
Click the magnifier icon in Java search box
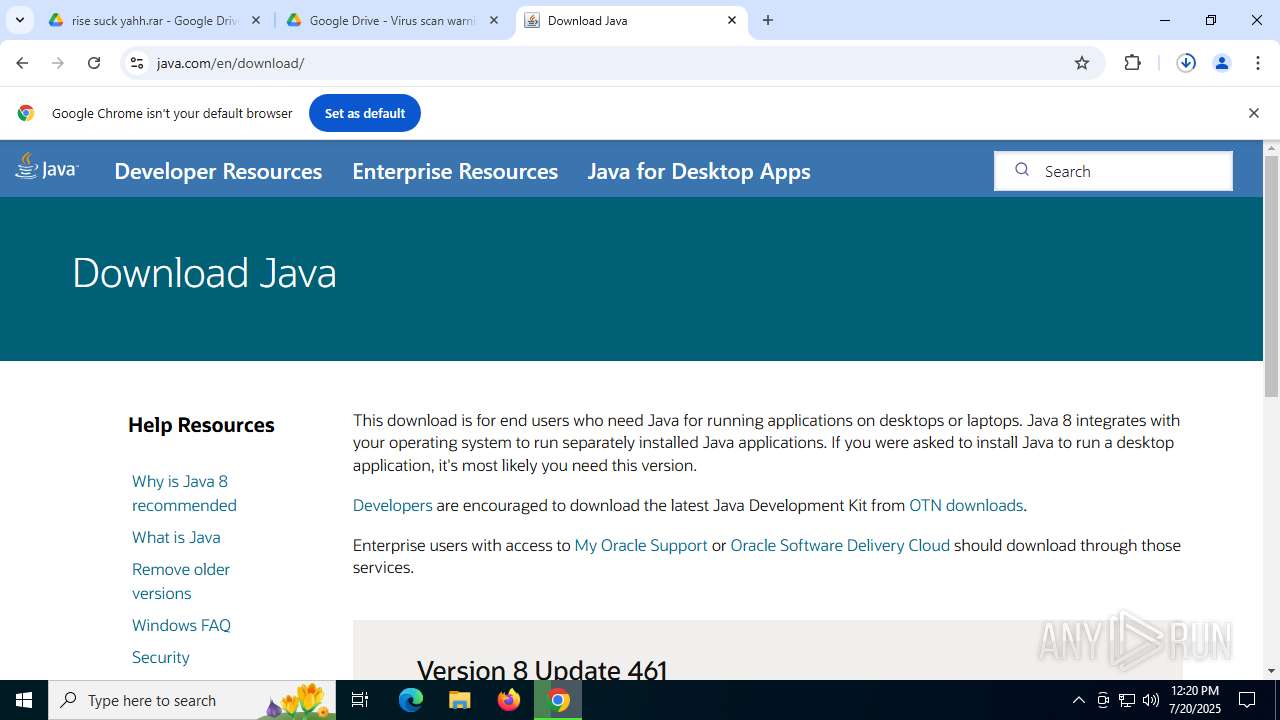1021,170
